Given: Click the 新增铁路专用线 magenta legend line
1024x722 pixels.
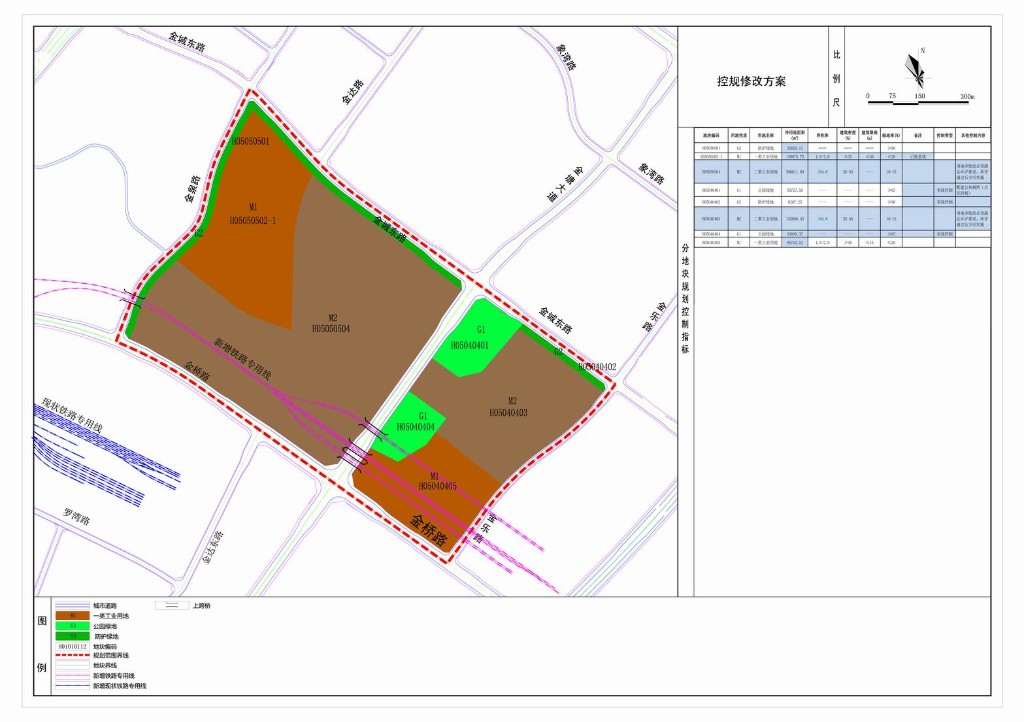Looking at the screenshot, I should point(70,676).
